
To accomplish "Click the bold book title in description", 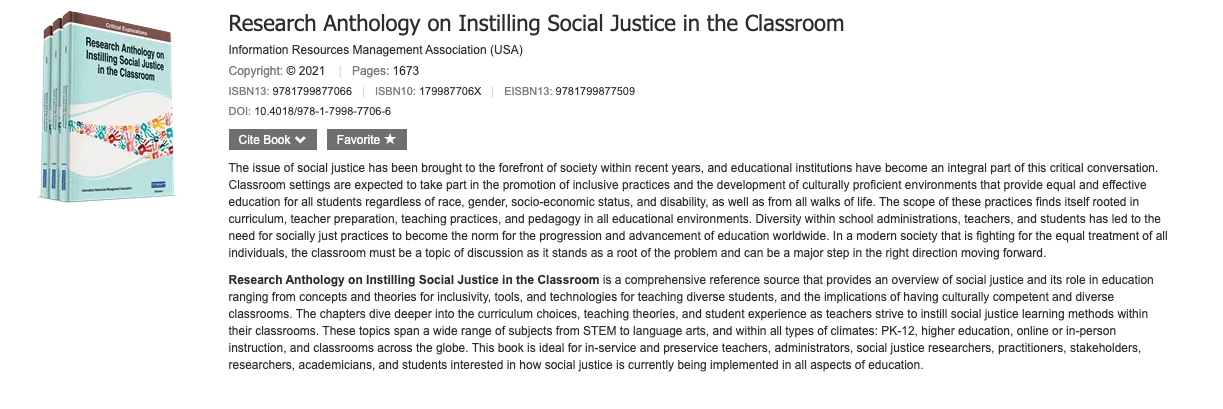I will point(413,279).
